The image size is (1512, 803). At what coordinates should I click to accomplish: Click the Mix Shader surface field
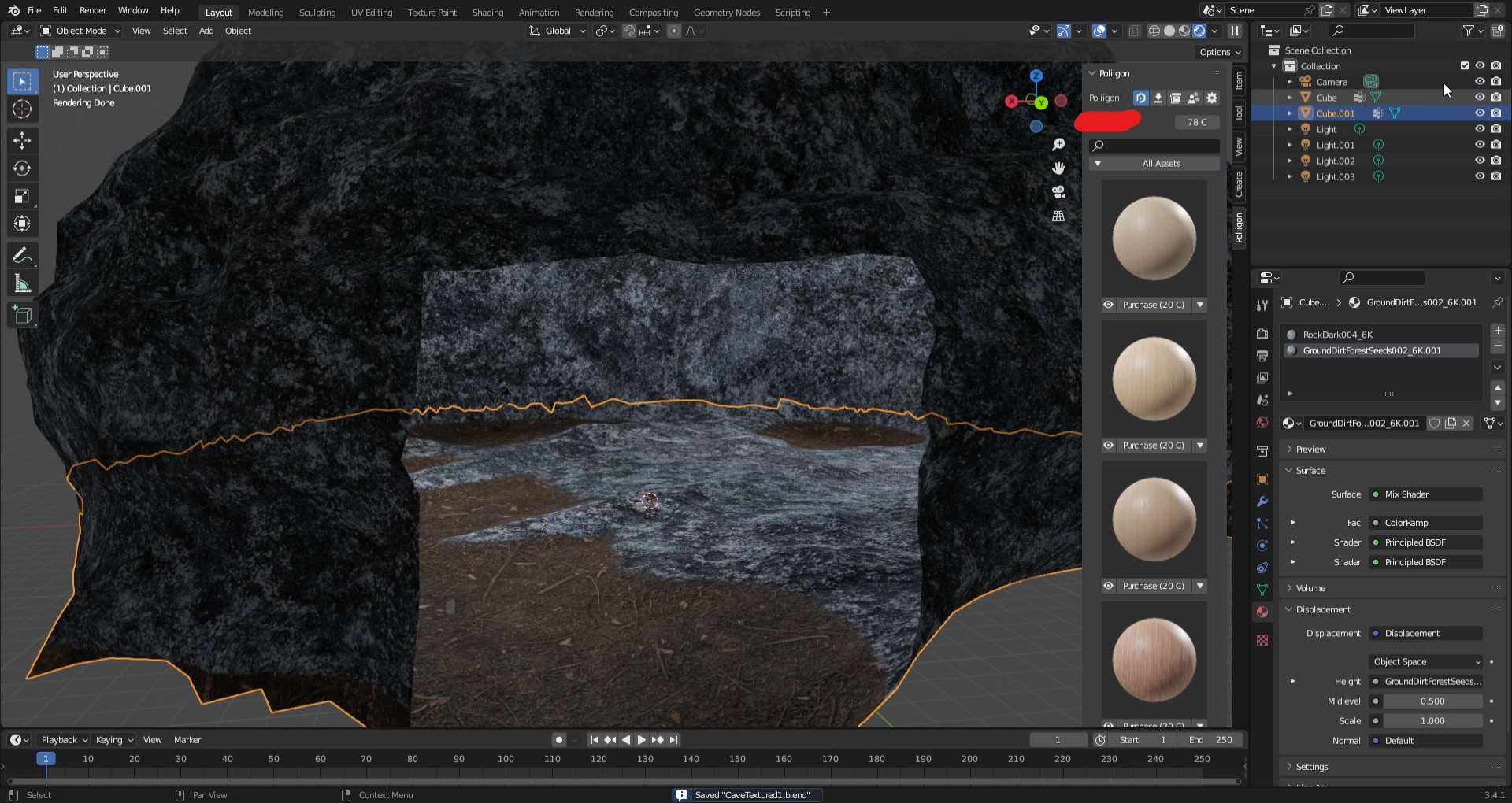click(x=1426, y=494)
